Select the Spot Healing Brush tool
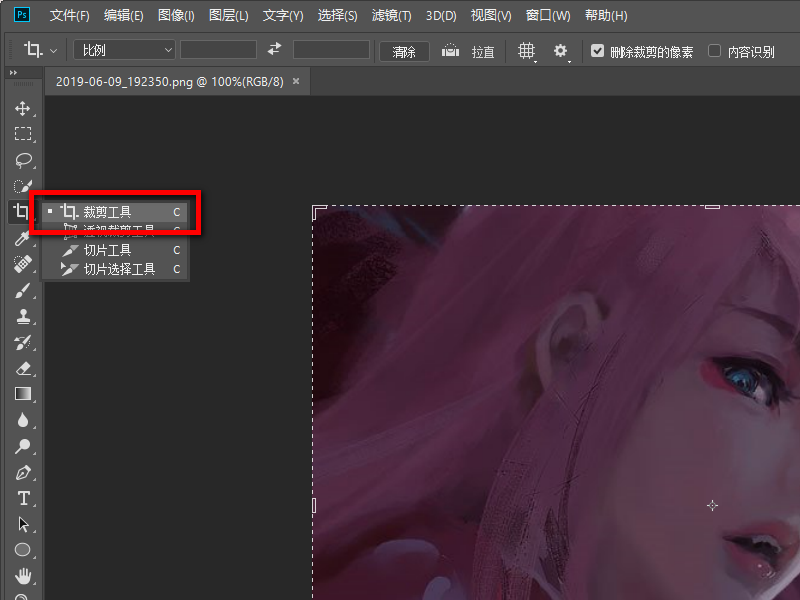The height and width of the screenshot is (600, 800). [22, 264]
